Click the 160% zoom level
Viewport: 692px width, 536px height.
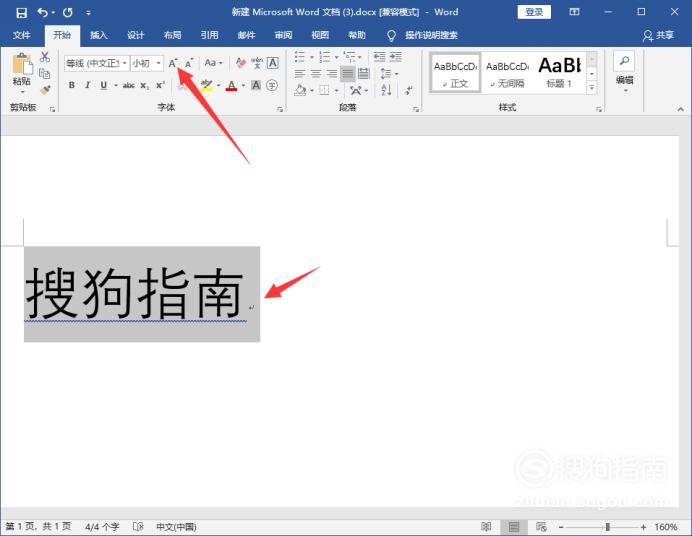point(666,527)
